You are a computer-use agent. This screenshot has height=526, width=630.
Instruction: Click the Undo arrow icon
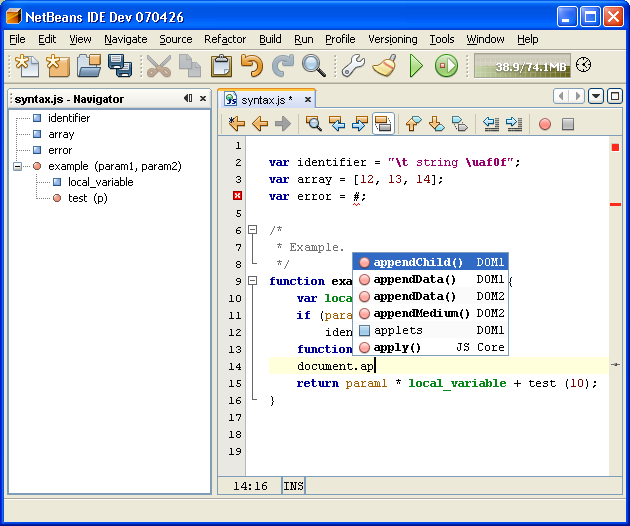(x=252, y=65)
